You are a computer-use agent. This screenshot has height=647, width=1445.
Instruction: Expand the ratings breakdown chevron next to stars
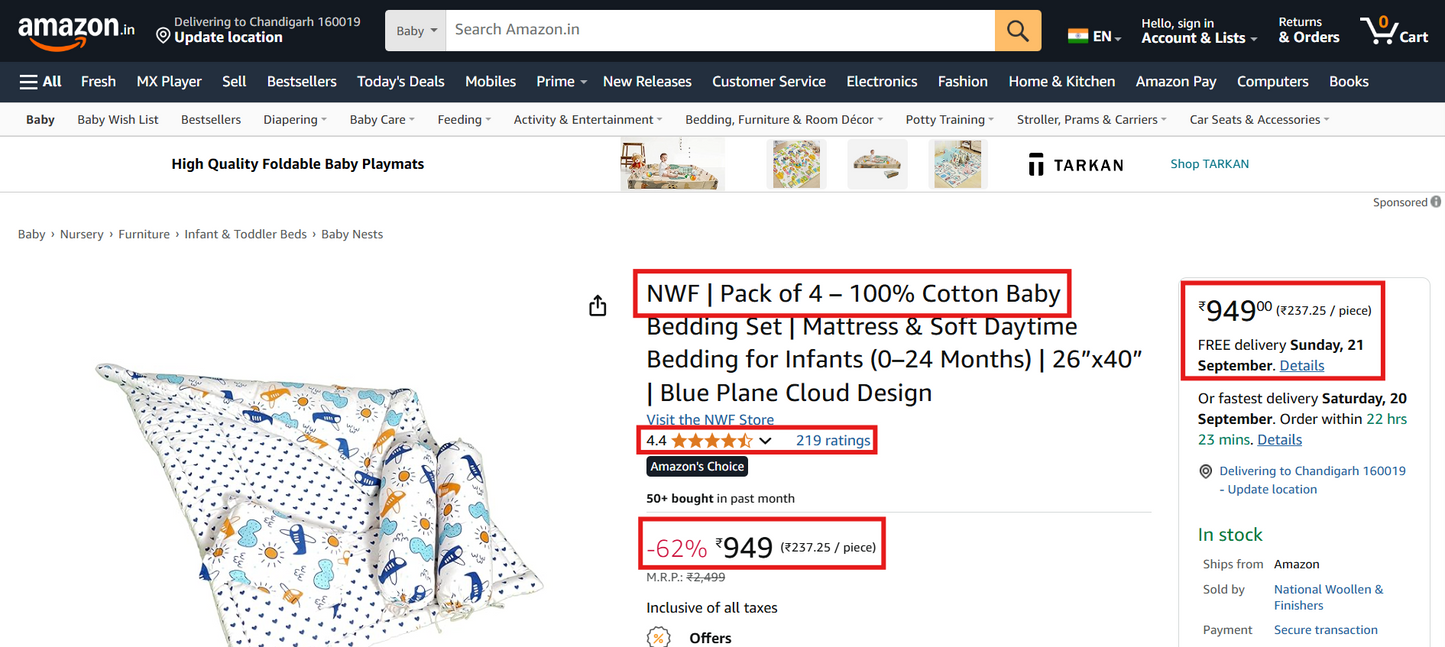[765, 440]
